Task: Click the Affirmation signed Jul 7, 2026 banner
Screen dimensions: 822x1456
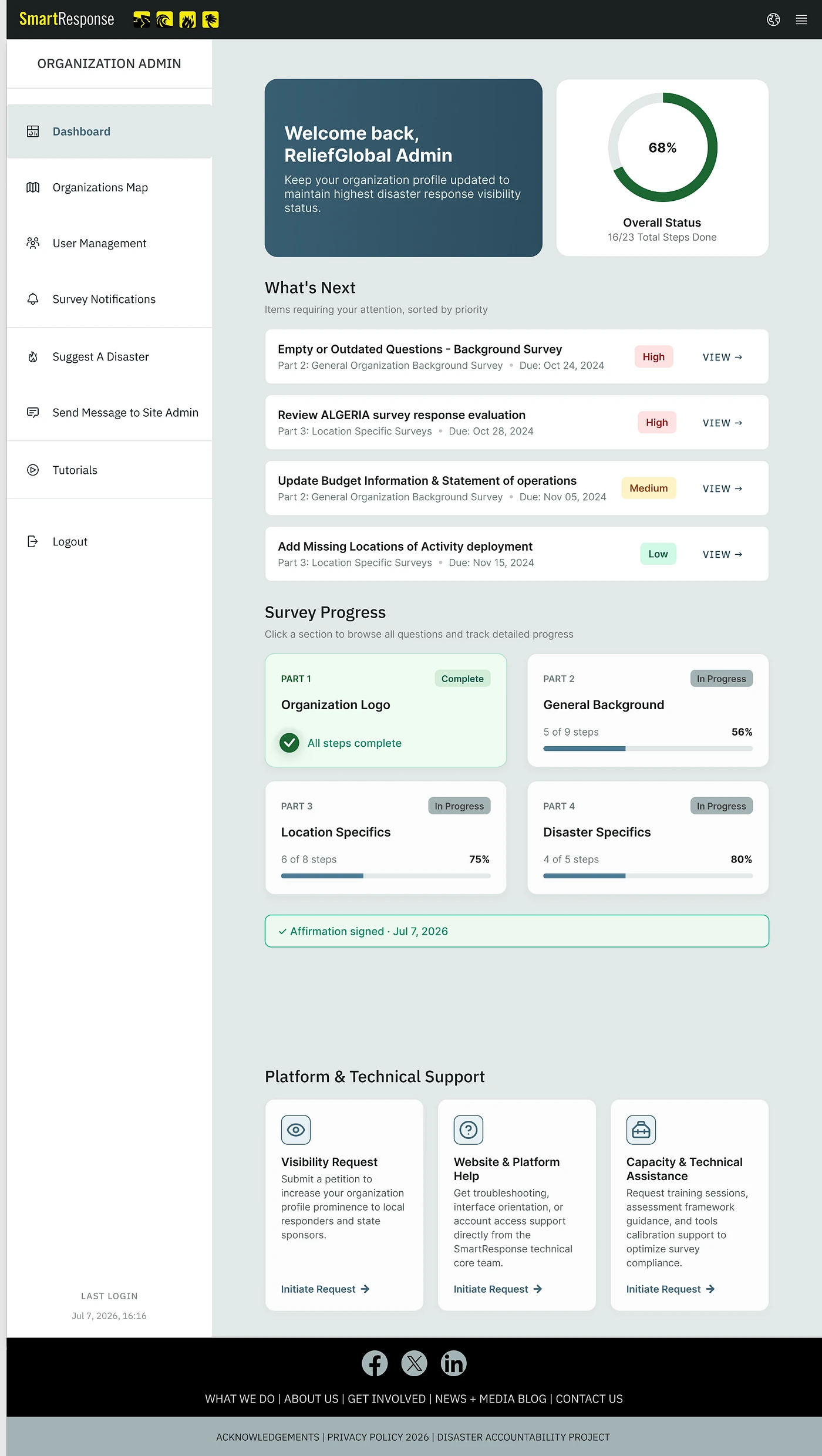Action: (517, 931)
